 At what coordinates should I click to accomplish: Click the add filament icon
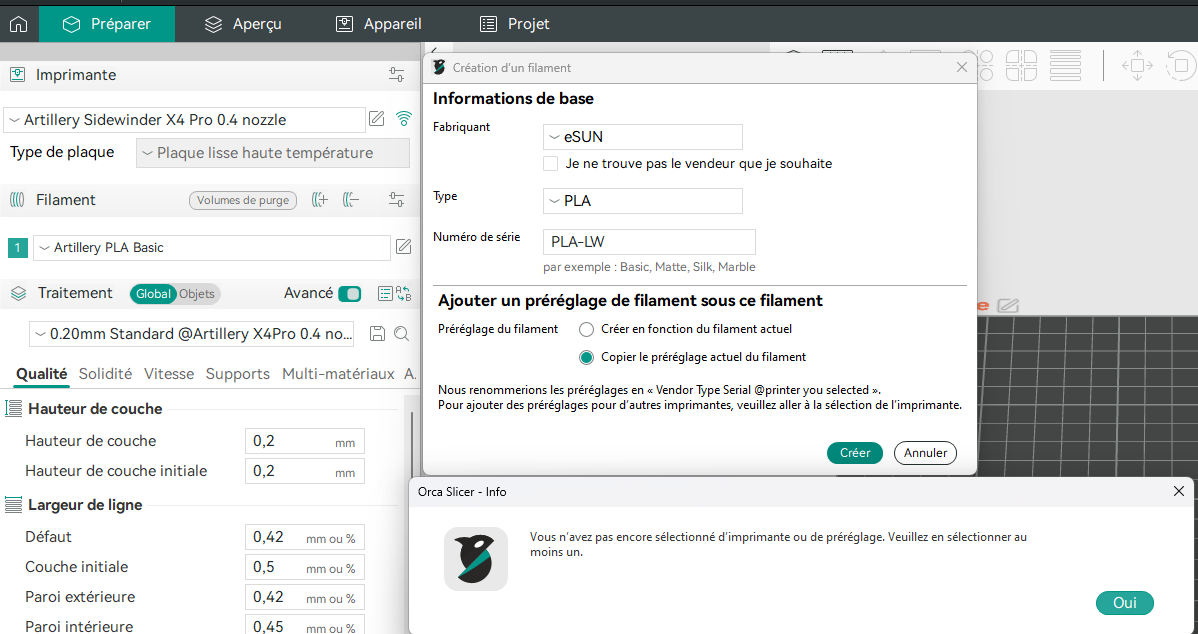(319, 200)
